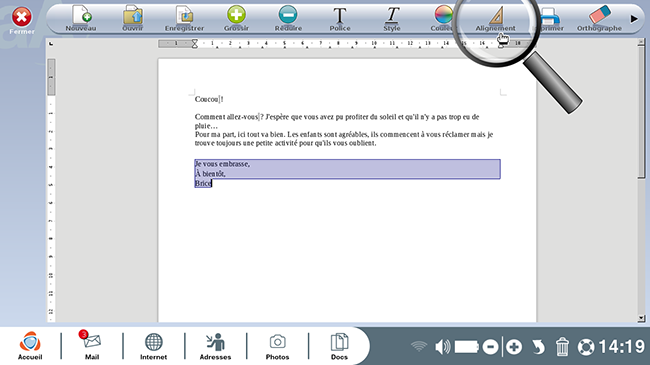Click the tab-stop type selector left of ruler
The image size is (650, 365).
[x=51, y=44]
